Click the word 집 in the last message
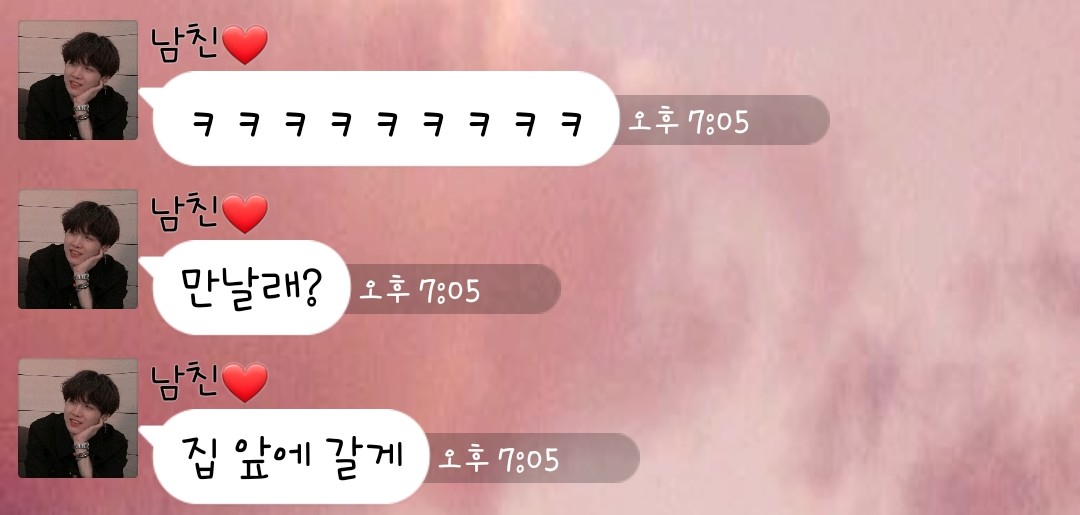The image size is (1080, 515). [x=201, y=455]
